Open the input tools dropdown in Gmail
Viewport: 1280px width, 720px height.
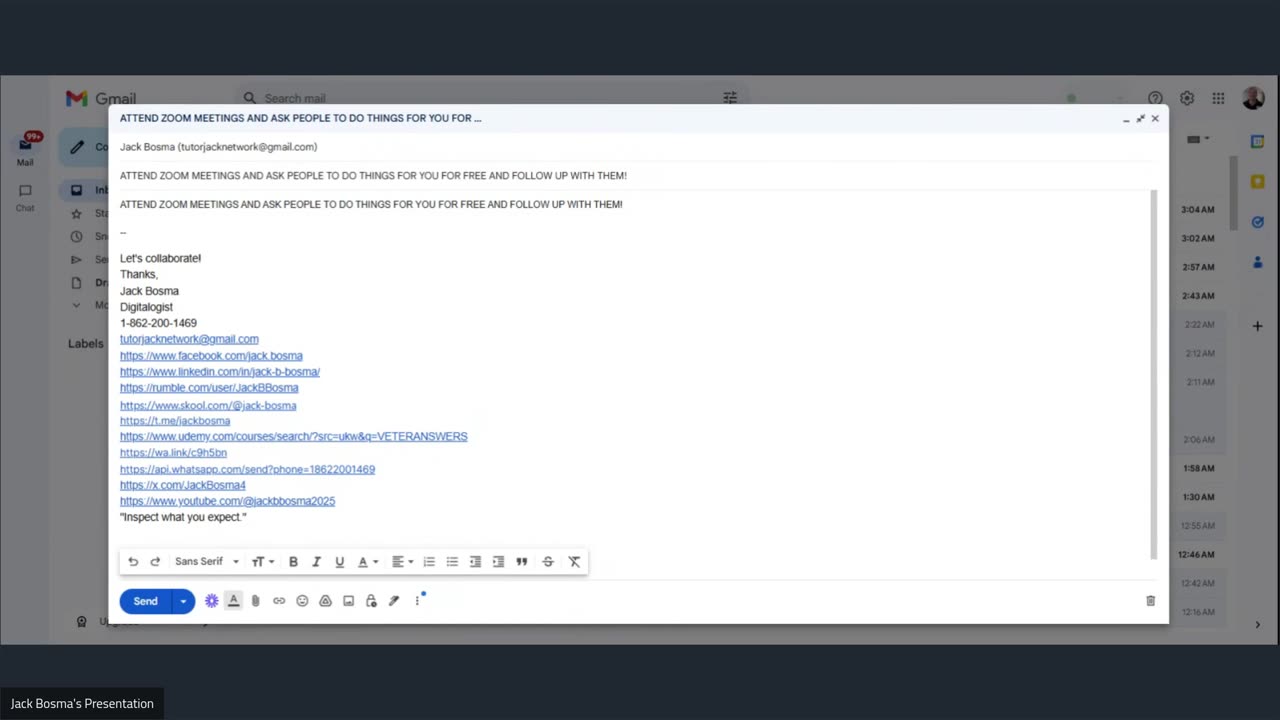click(x=1198, y=139)
